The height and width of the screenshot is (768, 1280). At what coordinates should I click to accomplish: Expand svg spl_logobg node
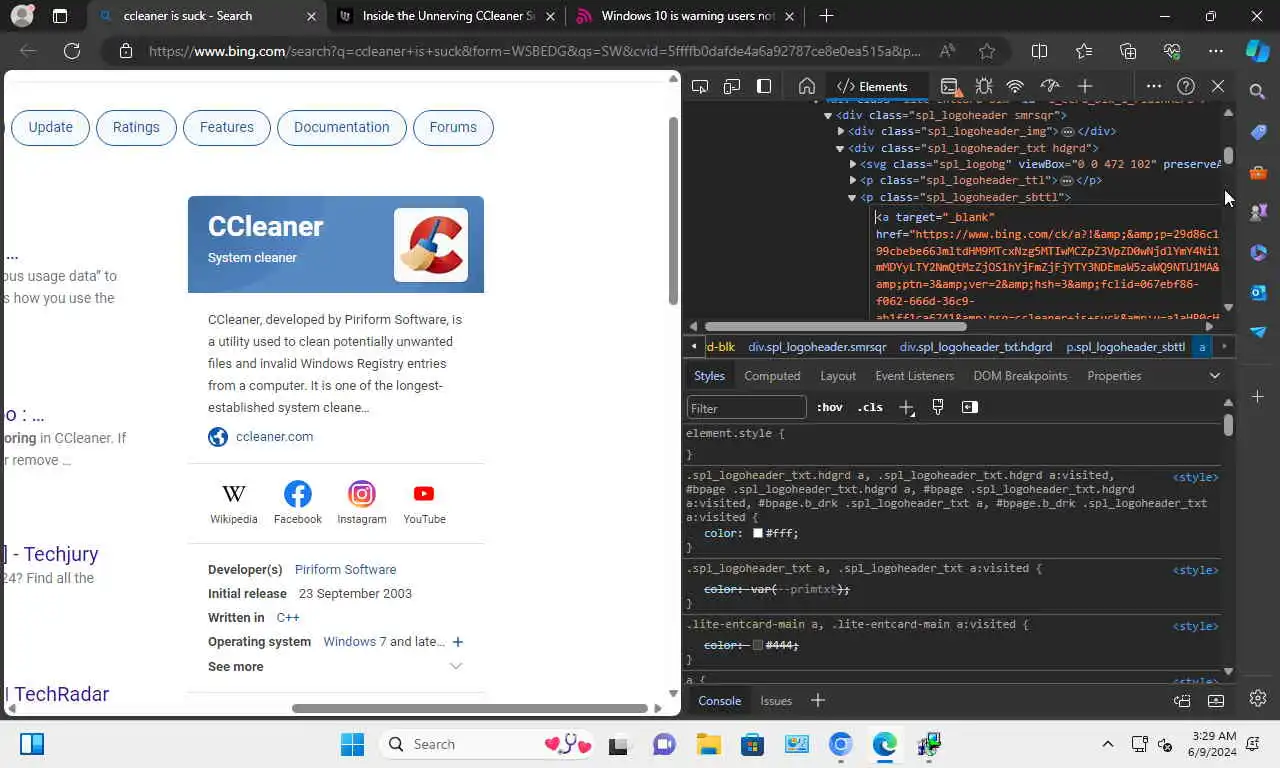click(x=853, y=164)
